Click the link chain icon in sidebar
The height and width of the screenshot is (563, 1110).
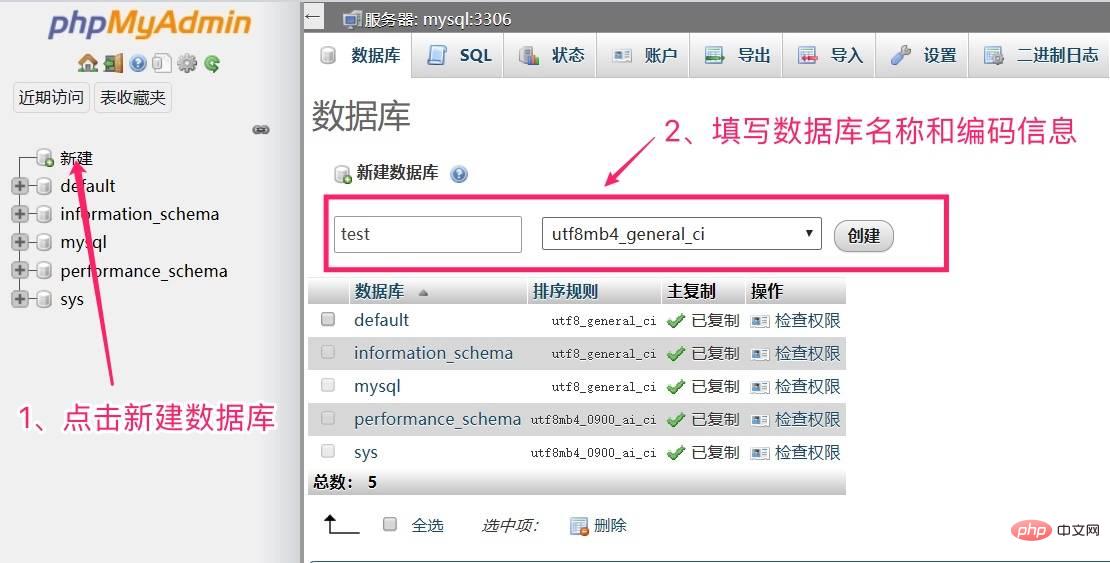pyautogui.click(x=261, y=130)
